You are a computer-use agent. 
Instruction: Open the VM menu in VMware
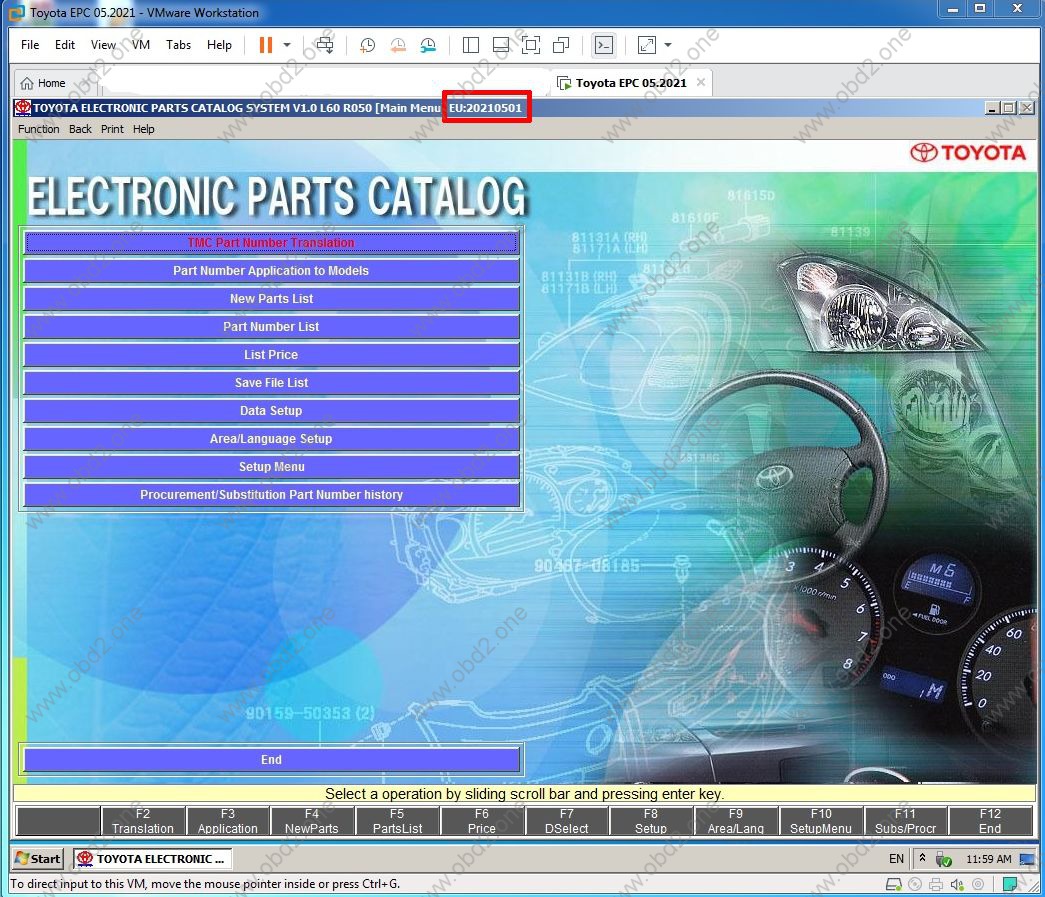(x=141, y=45)
